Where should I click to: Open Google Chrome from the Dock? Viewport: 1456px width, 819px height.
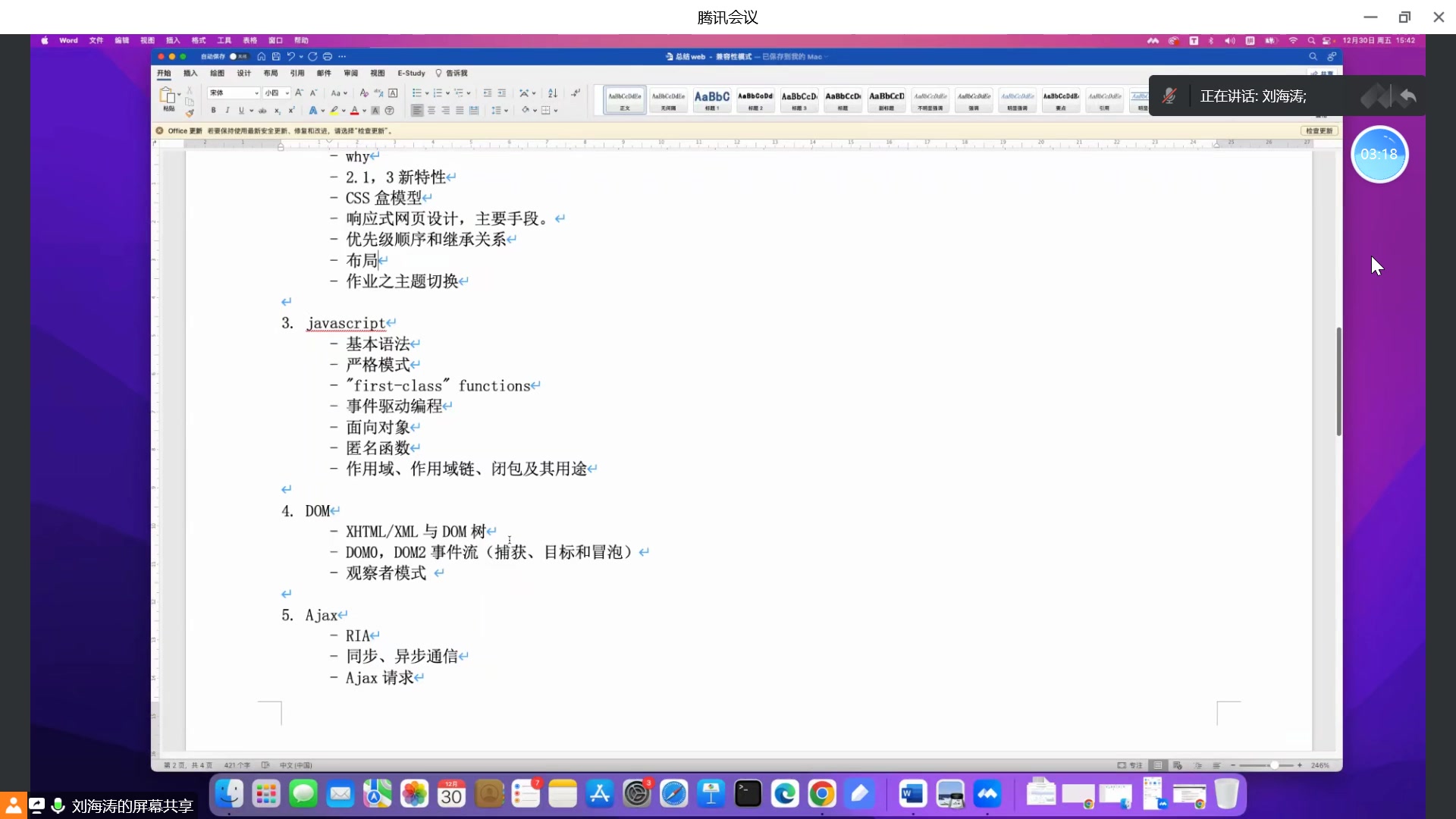click(x=822, y=794)
